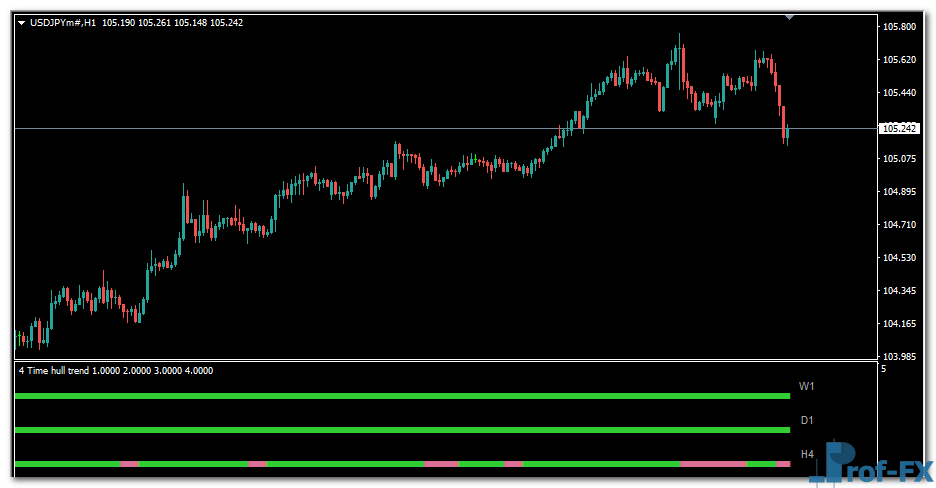Click the 104.895 price axis label
Screen dimensions: 936x488
pyautogui.click(x=900, y=192)
